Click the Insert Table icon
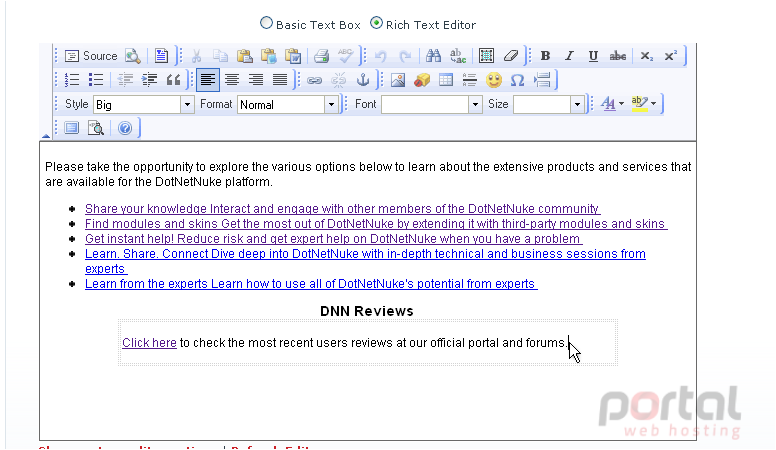 coord(446,80)
